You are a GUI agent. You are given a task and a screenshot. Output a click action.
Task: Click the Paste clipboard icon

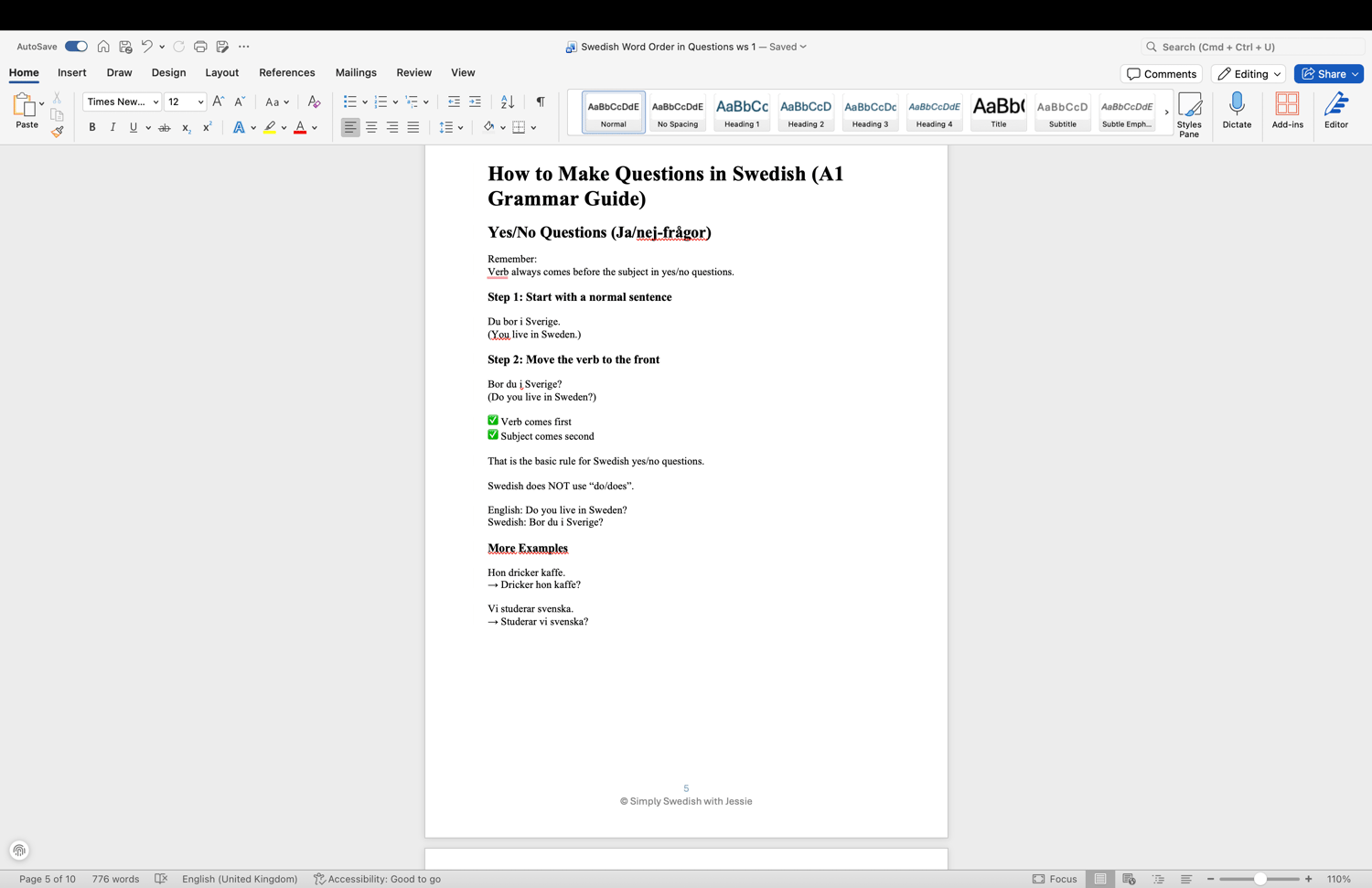(24, 106)
